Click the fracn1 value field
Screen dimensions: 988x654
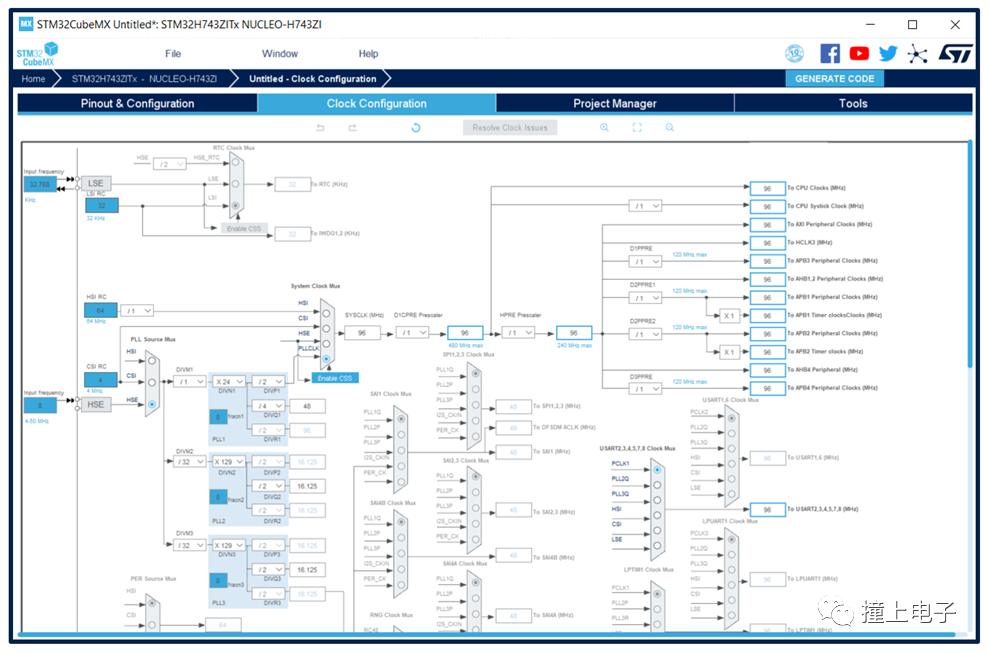coord(218,416)
